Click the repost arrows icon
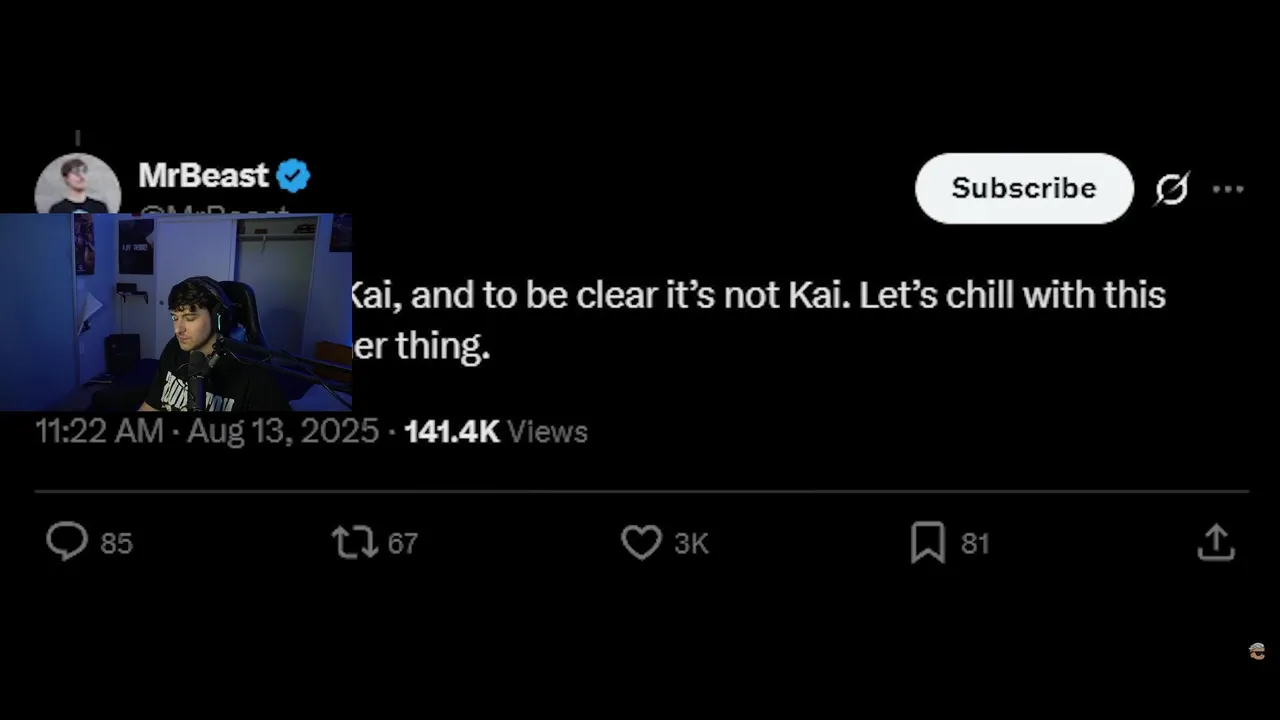This screenshot has width=1280, height=720. point(354,543)
